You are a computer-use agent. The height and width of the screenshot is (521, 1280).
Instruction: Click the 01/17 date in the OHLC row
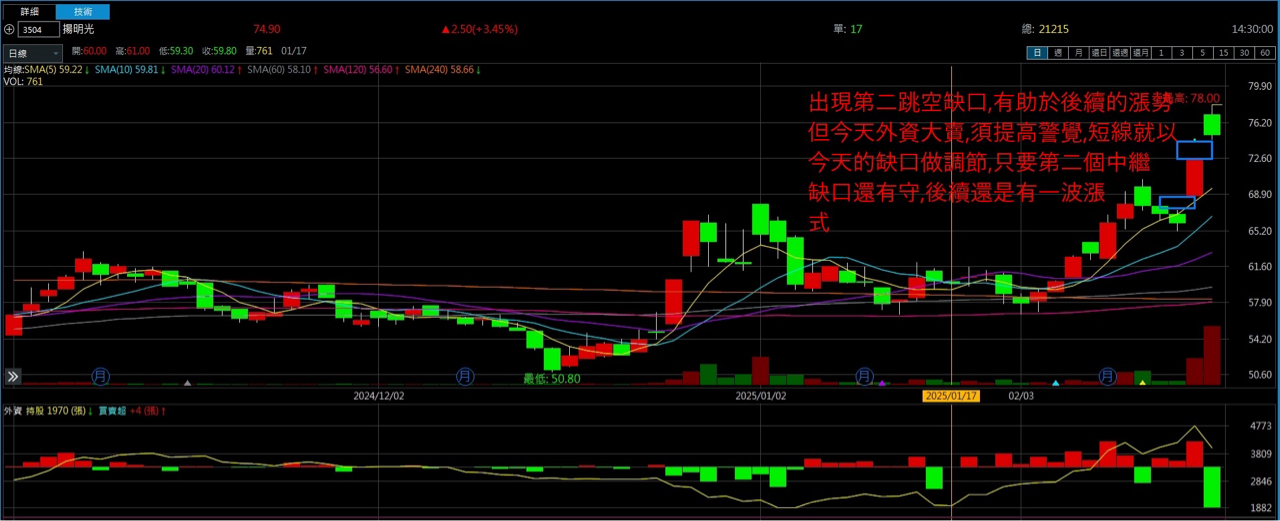pyautogui.click(x=294, y=51)
